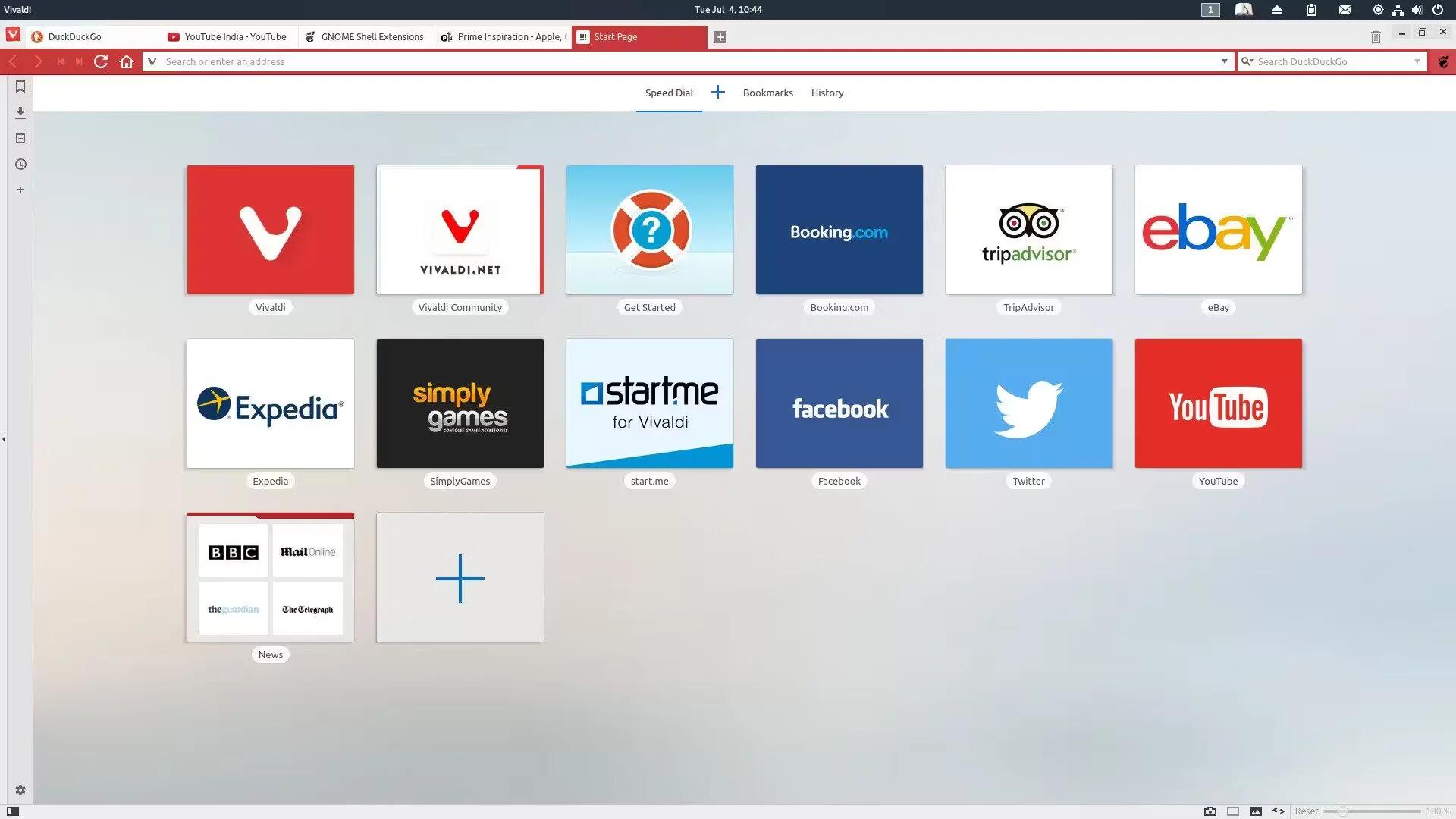Open closed tabs trash can
The image size is (1456, 819).
(1376, 36)
